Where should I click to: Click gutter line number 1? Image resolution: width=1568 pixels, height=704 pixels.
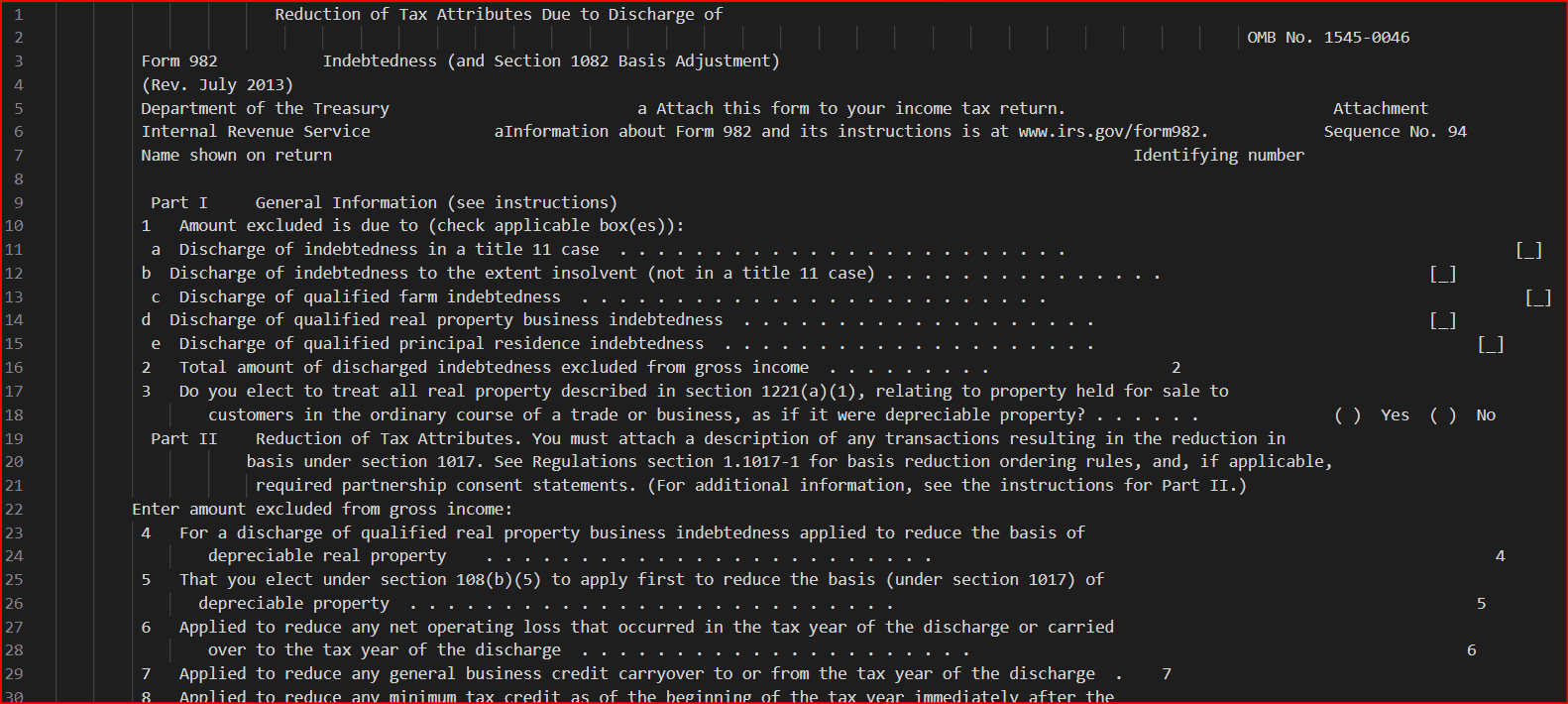(19, 15)
